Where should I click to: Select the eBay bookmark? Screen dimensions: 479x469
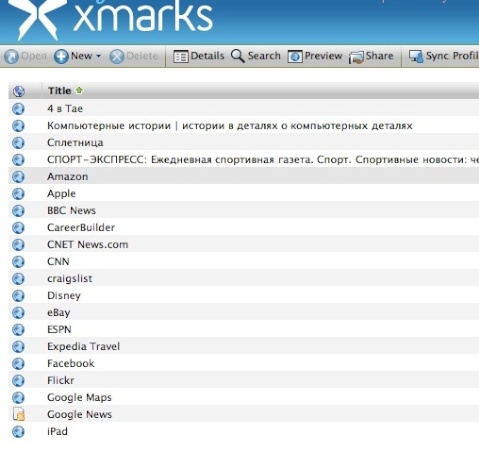click(244, 313)
